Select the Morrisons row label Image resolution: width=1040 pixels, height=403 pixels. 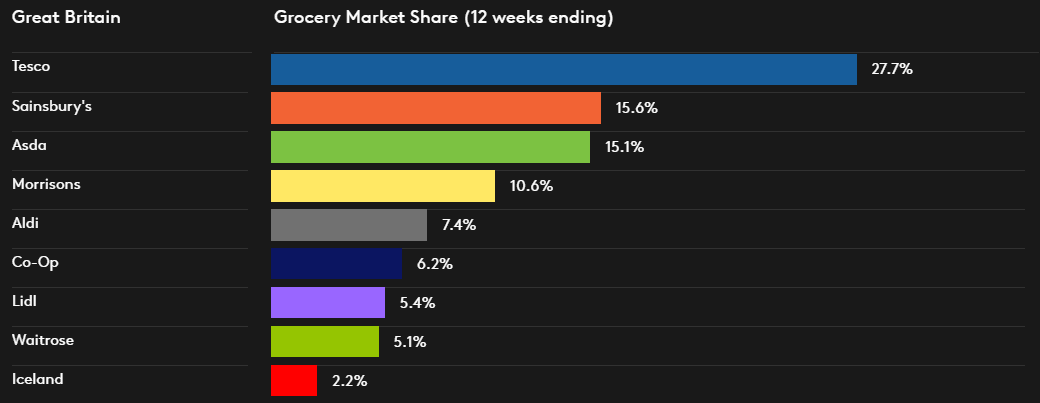(46, 184)
